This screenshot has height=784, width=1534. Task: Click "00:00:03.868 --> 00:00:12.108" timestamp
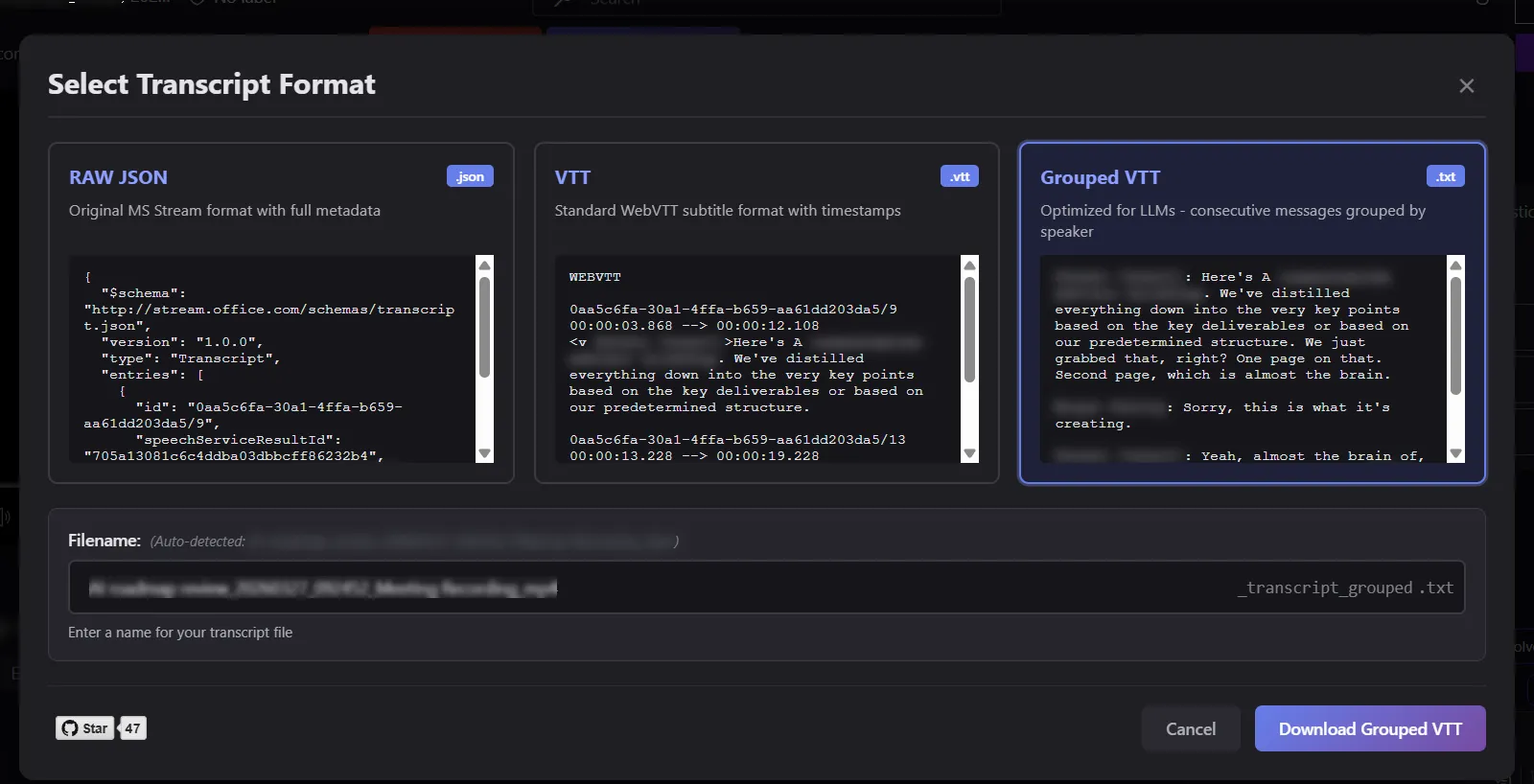[694, 326]
